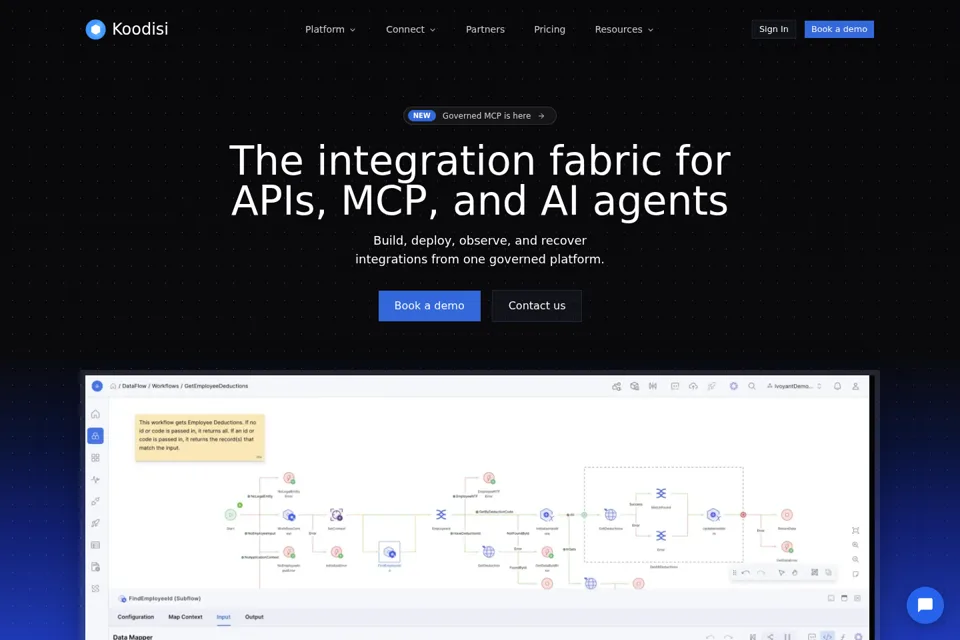Click the FindEmployeeId (Subflow) panel title
The height and width of the screenshot is (640, 960).
click(164, 598)
